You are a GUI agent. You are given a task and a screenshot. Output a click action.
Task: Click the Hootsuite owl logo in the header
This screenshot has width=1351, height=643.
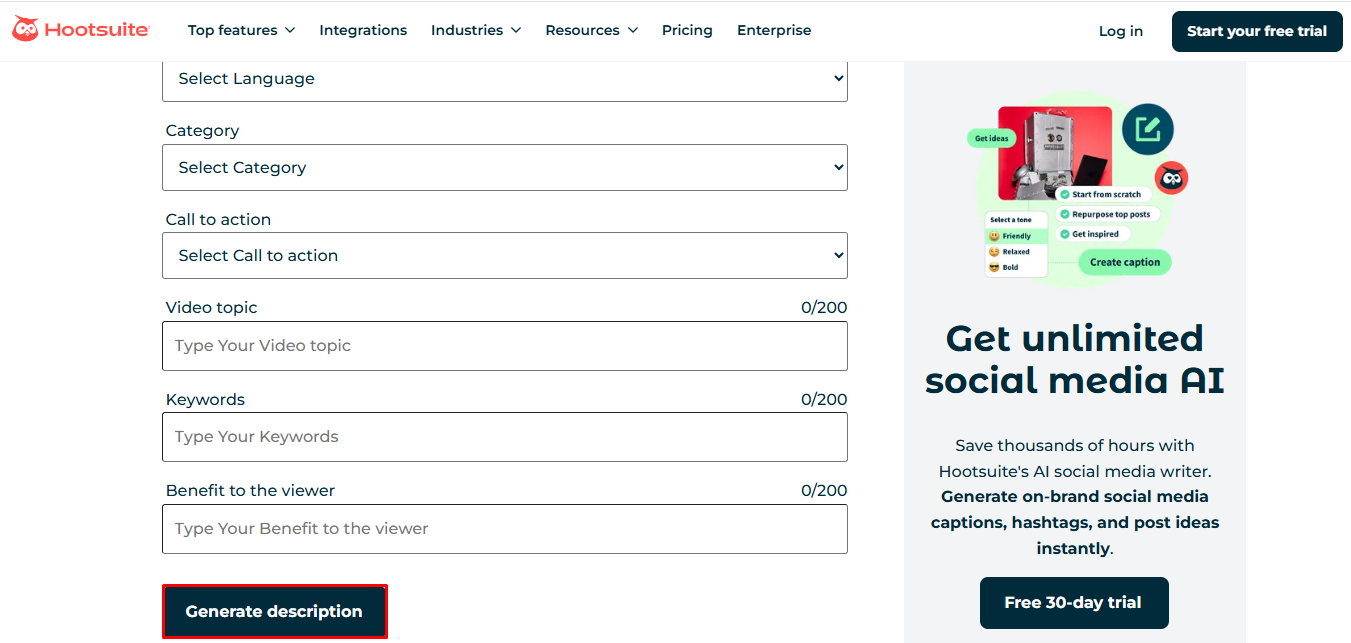point(25,29)
